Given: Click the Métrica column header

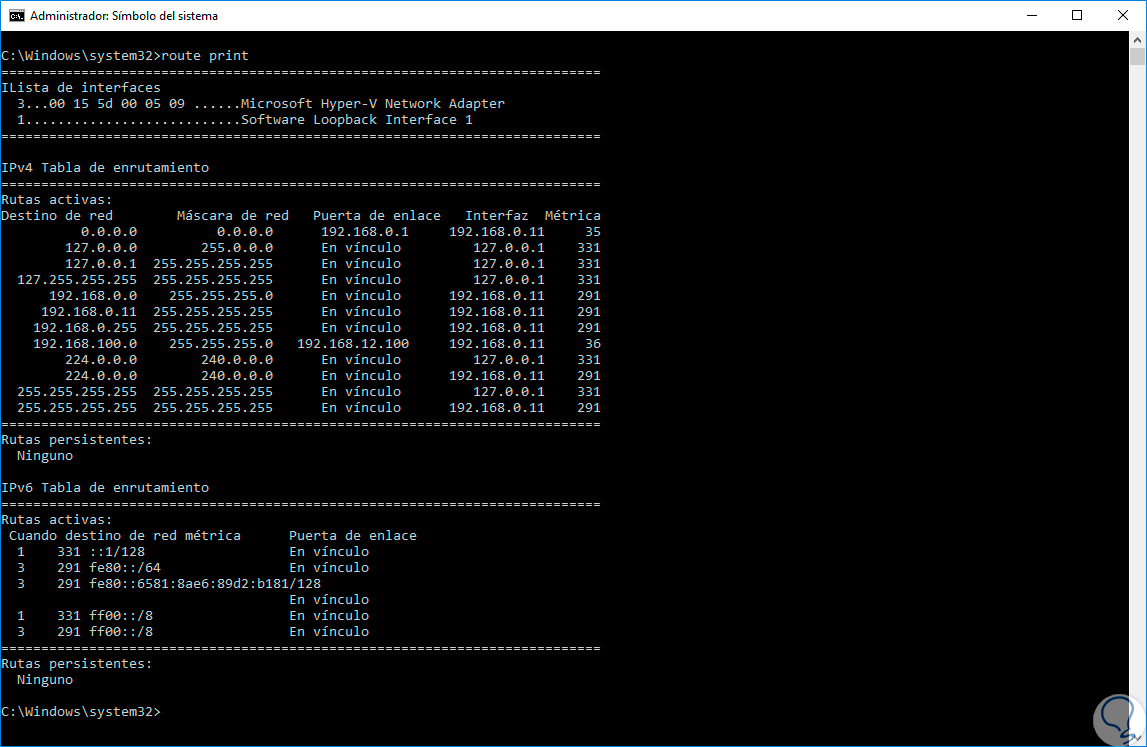Looking at the screenshot, I should (x=572, y=216).
